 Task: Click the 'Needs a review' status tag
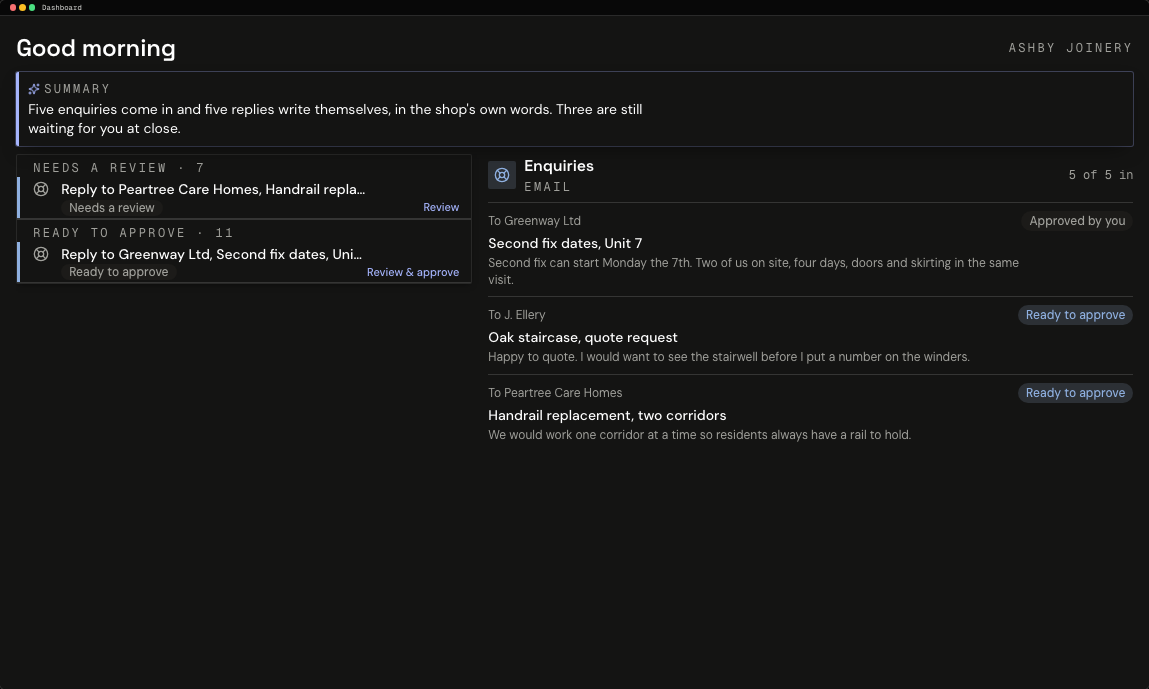pos(111,207)
